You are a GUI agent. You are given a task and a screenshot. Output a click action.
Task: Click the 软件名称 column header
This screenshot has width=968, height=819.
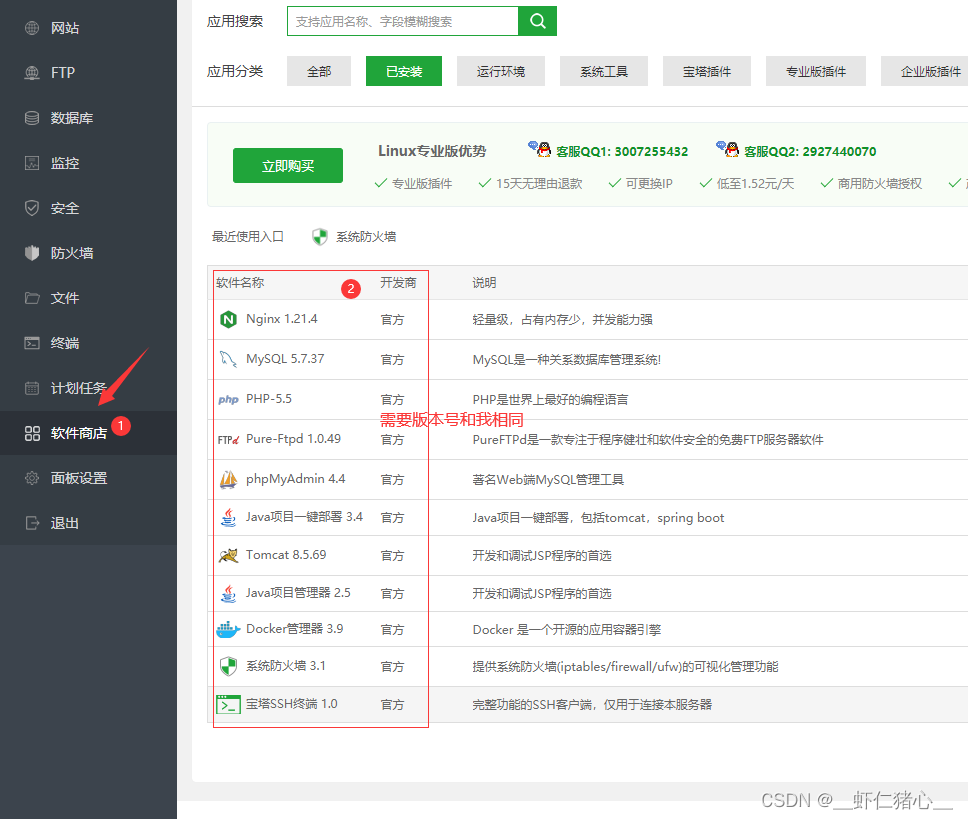(240, 283)
